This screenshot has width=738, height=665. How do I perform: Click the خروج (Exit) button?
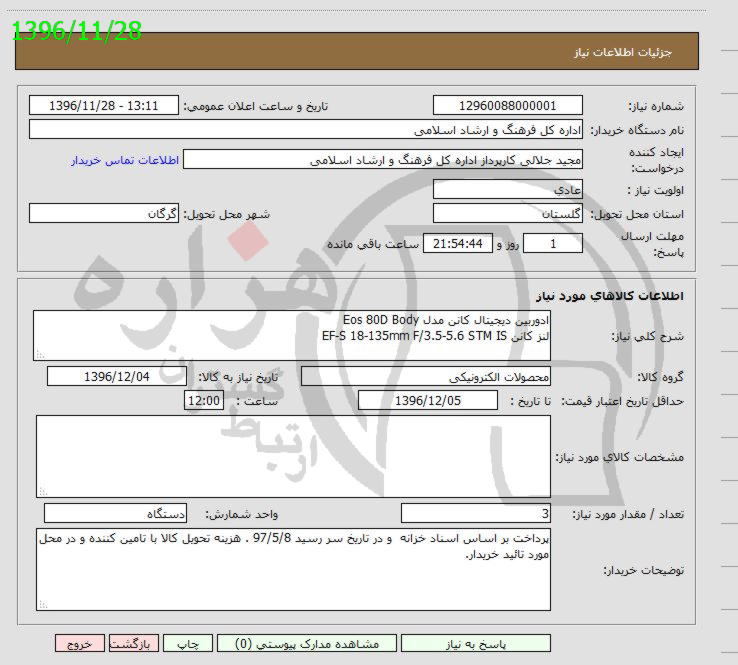click(x=79, y=645)
